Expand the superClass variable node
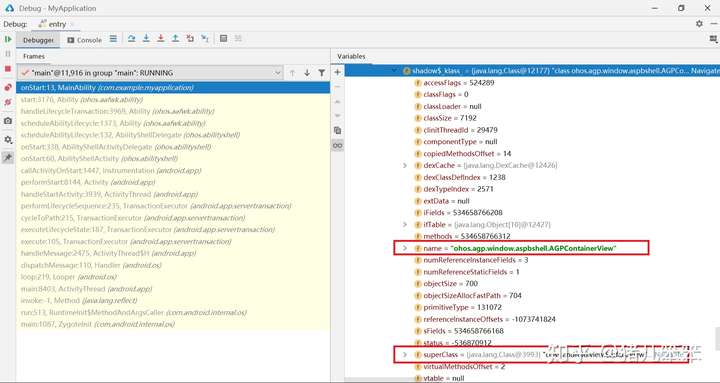 click(x=405, y=355)
